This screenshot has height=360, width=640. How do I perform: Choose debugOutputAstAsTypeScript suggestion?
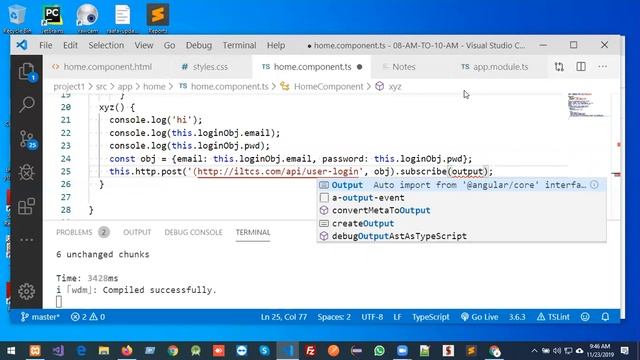click(461, 236)
